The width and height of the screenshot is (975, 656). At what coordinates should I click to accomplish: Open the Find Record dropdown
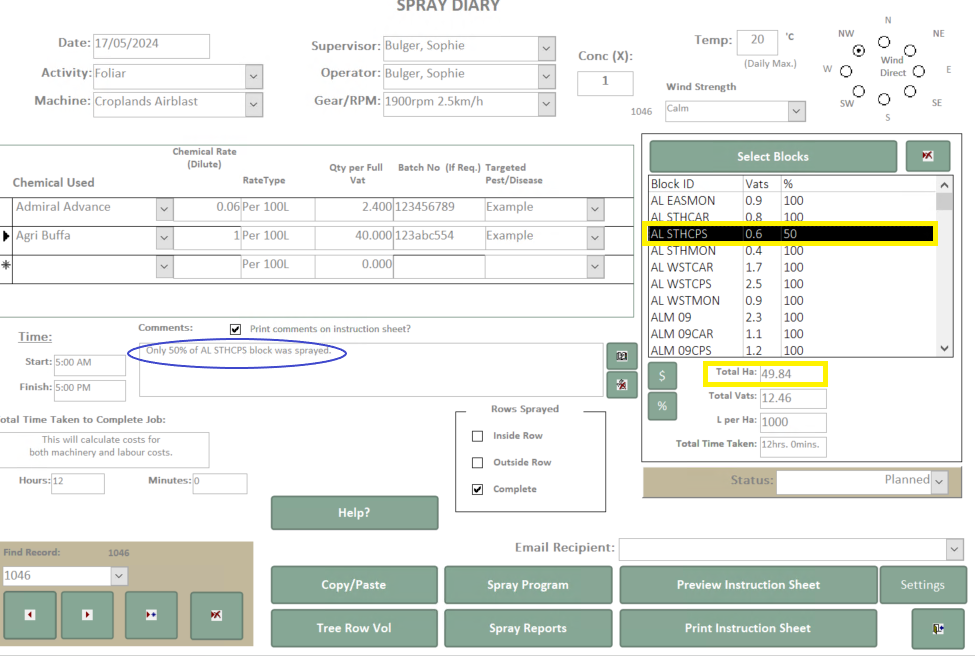click(x=119, y=576)
